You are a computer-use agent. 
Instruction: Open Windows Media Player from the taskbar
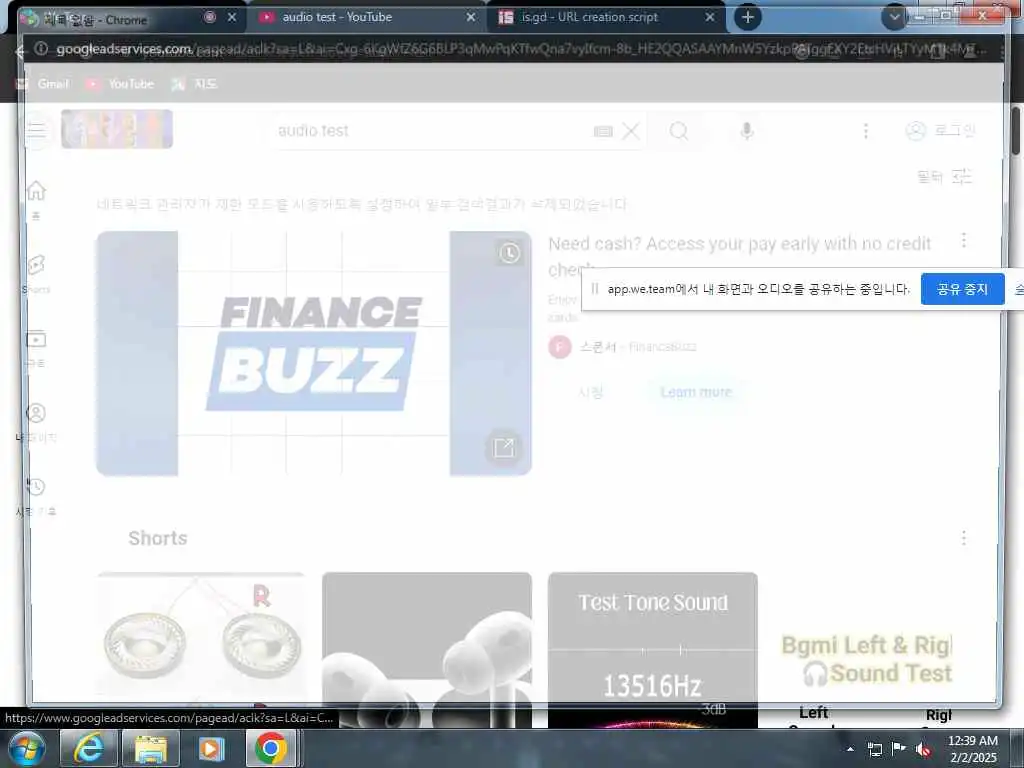coord(211,748)
